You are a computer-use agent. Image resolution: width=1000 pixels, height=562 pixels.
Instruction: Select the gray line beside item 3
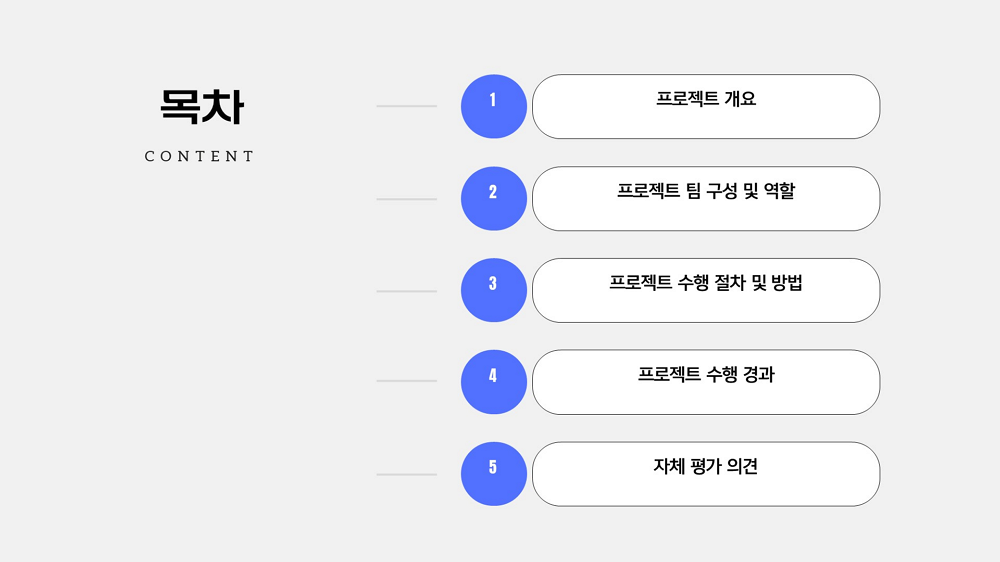click(x=406, y=291)
